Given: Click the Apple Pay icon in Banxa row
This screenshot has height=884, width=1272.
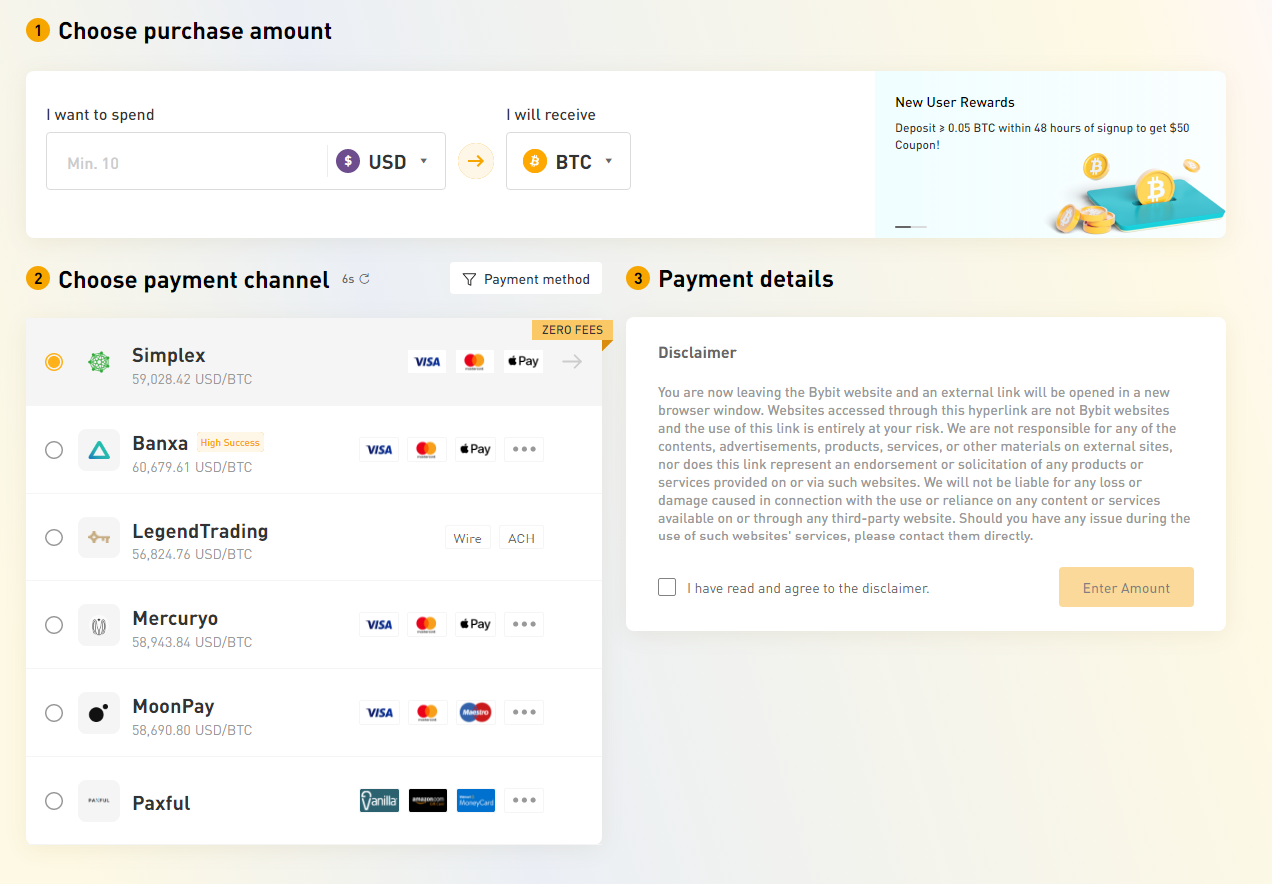Looking at the screenshot, I should coord(475,449).
